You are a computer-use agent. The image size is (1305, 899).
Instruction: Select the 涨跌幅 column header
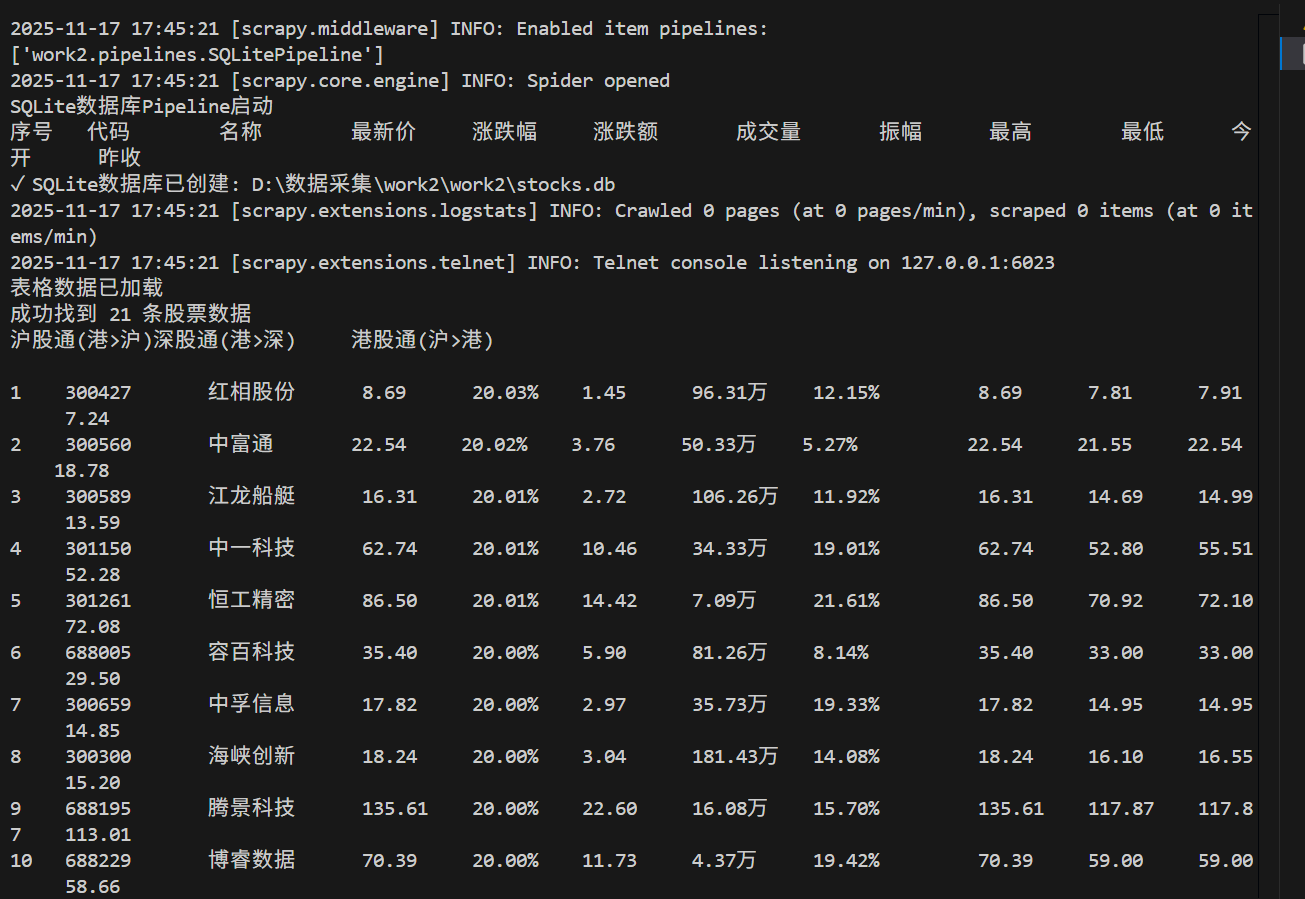504,132
